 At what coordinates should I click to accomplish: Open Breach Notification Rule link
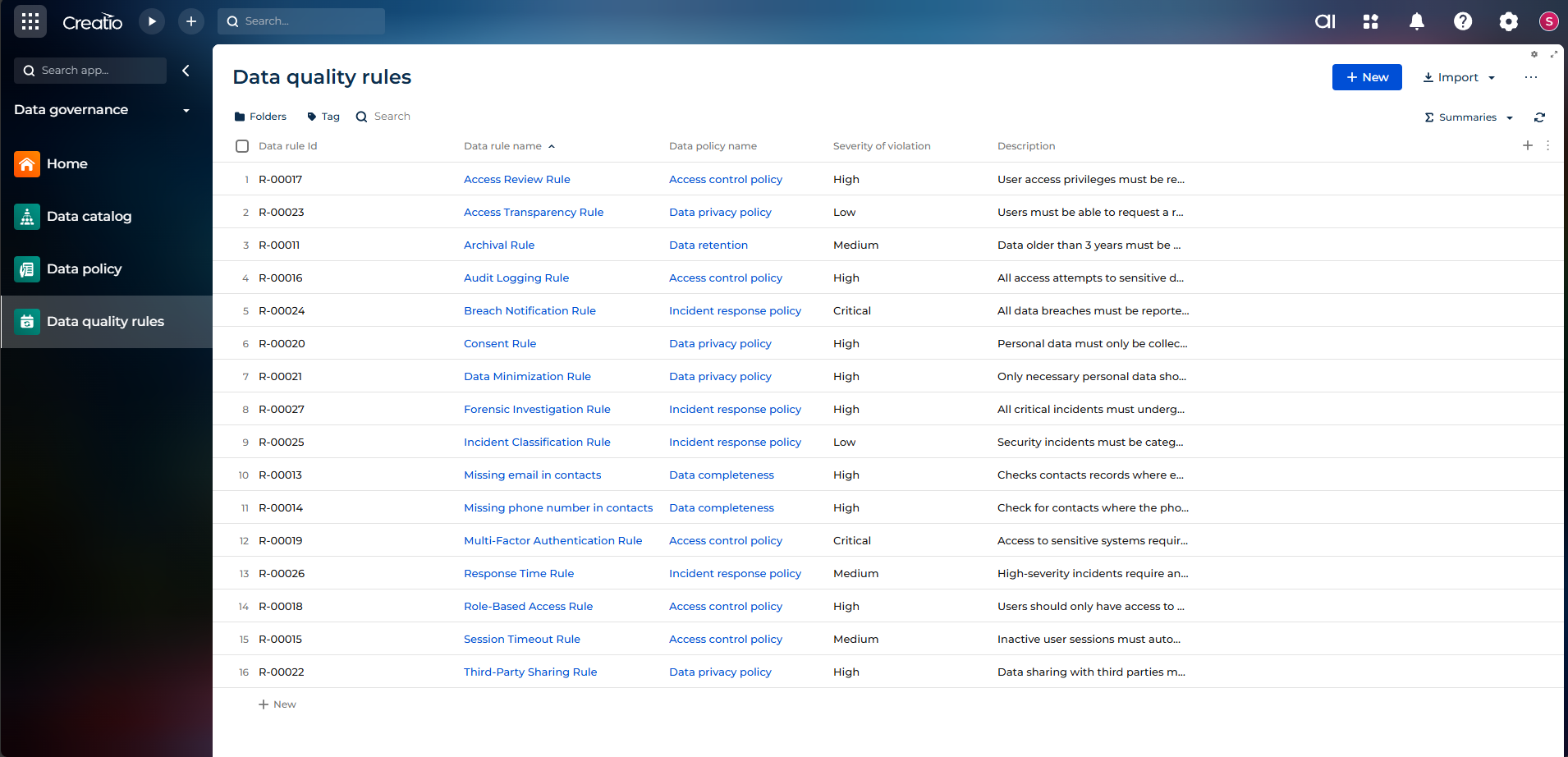tap(530, 310)
